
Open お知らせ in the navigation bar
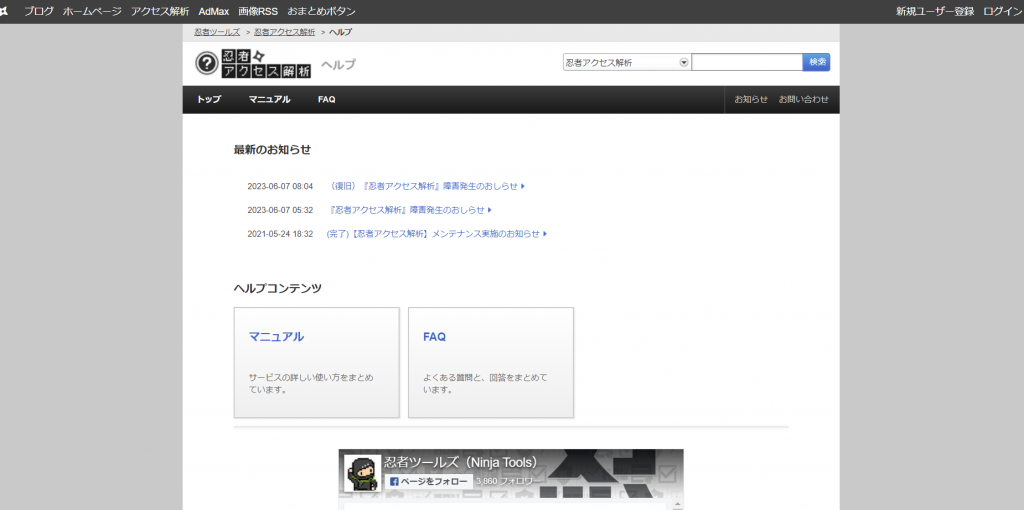click(x=751, y=100)
